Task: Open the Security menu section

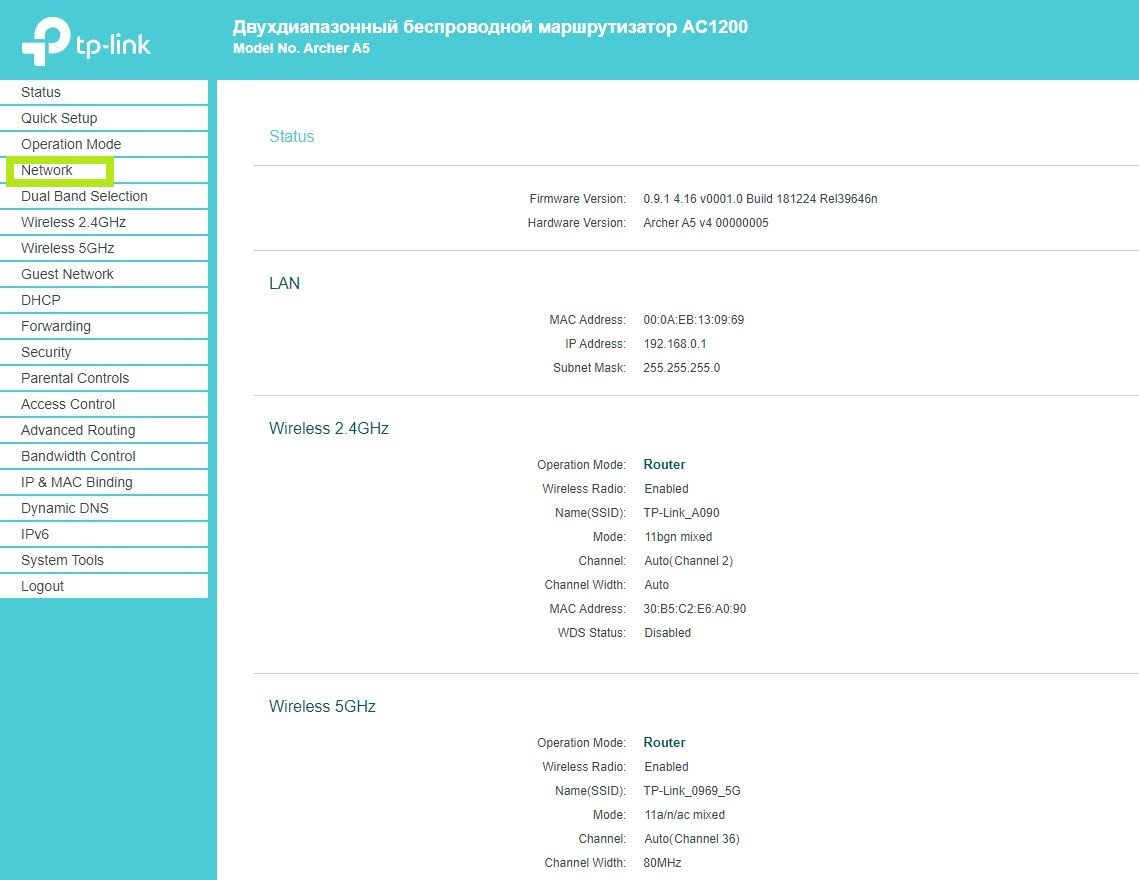Action: (x=46, y=352)
